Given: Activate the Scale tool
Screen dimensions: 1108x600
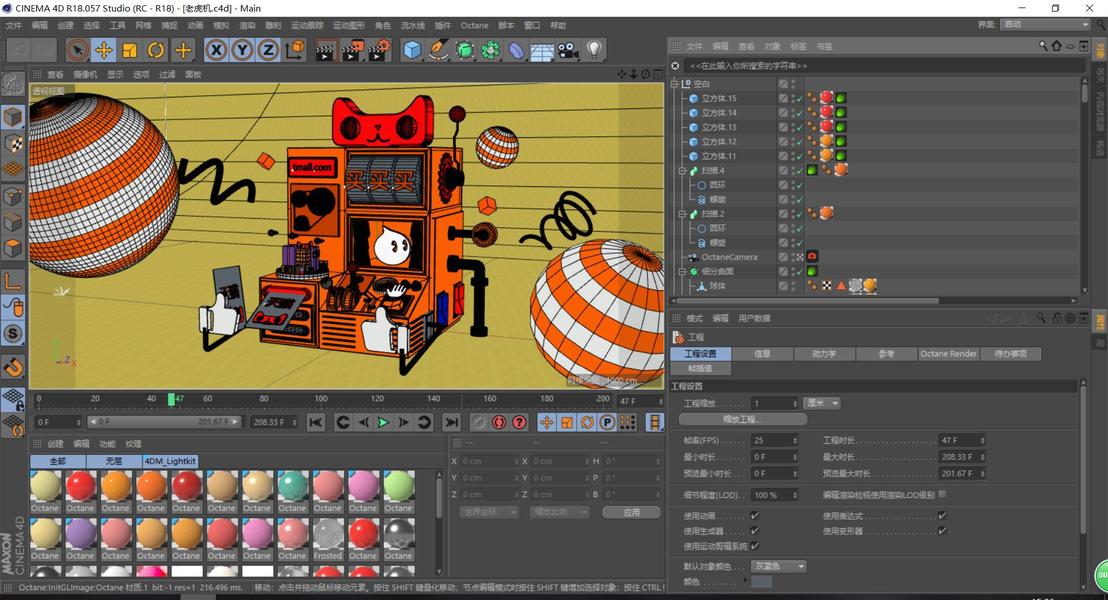Looking at the screenshot, I should (x=130, y=50).
